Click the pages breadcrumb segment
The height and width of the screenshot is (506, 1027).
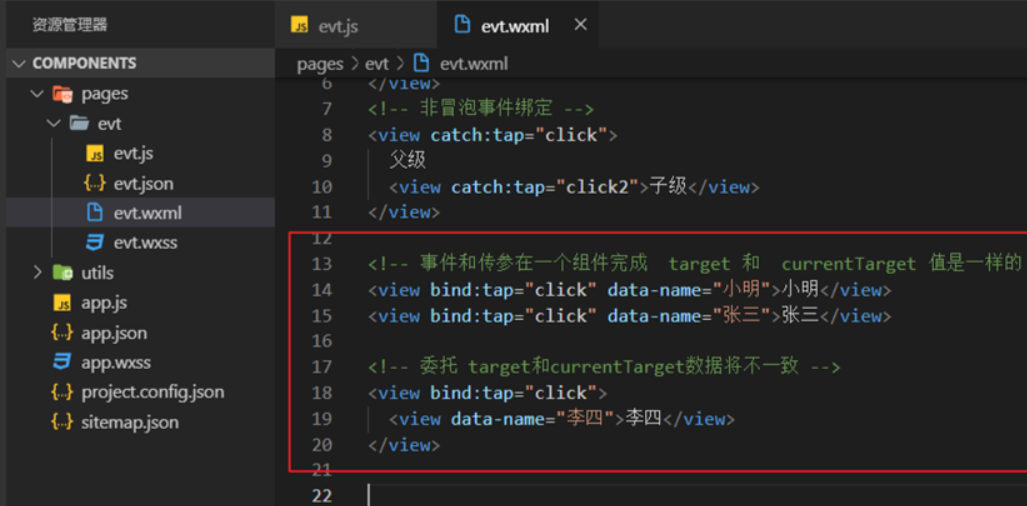click(x=320, y=64)
